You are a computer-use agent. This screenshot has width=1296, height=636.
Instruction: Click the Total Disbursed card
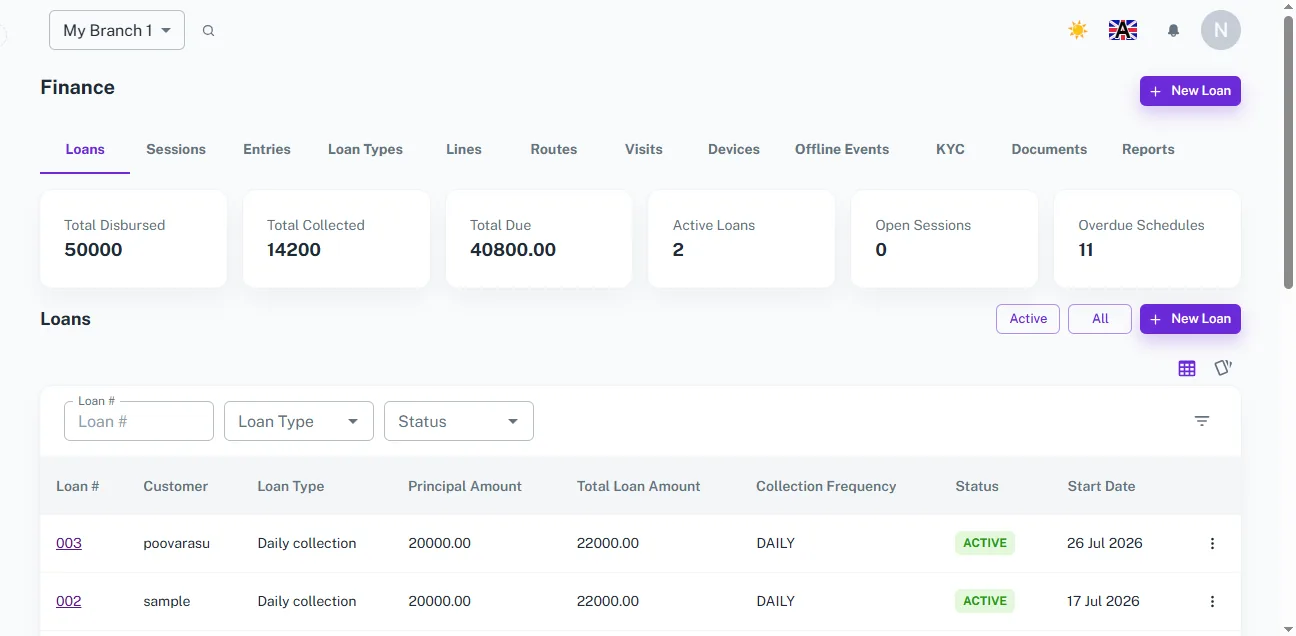(133, 239)
